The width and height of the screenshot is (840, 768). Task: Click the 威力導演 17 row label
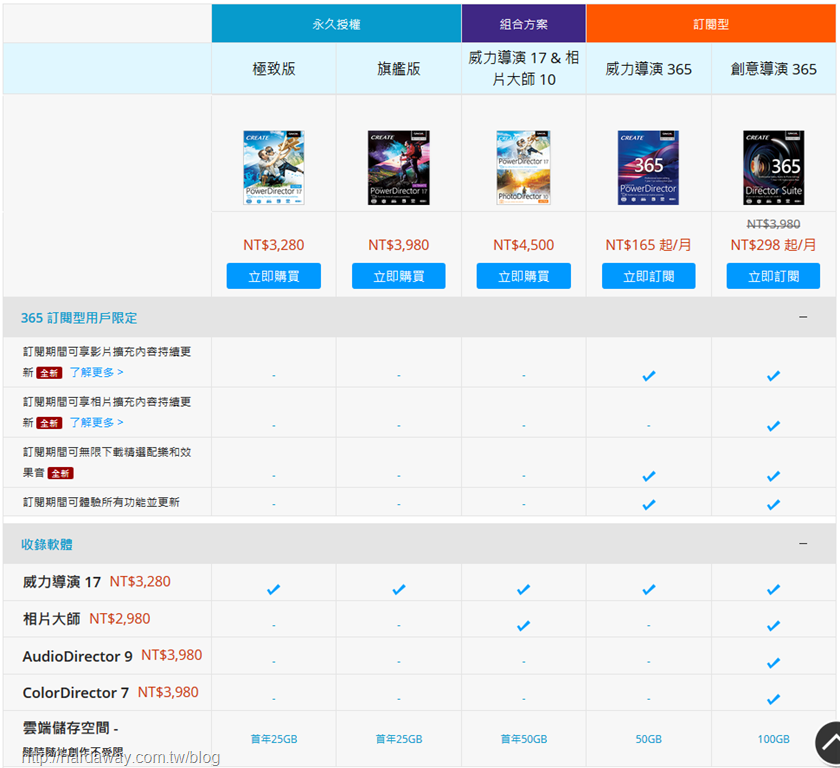(62, 582)
